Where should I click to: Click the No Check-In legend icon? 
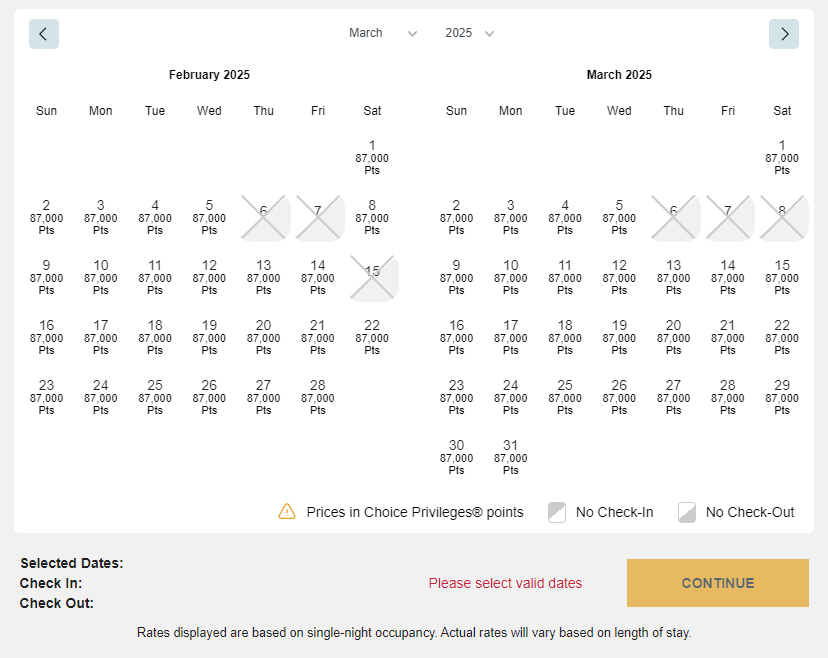pyautogui.click(x=556, y=511)
